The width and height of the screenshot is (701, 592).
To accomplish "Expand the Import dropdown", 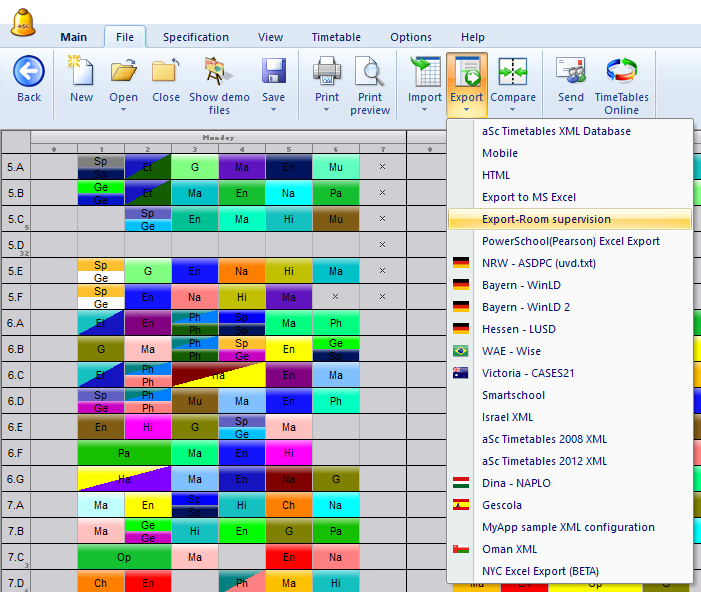I will (x=425, y=110).
